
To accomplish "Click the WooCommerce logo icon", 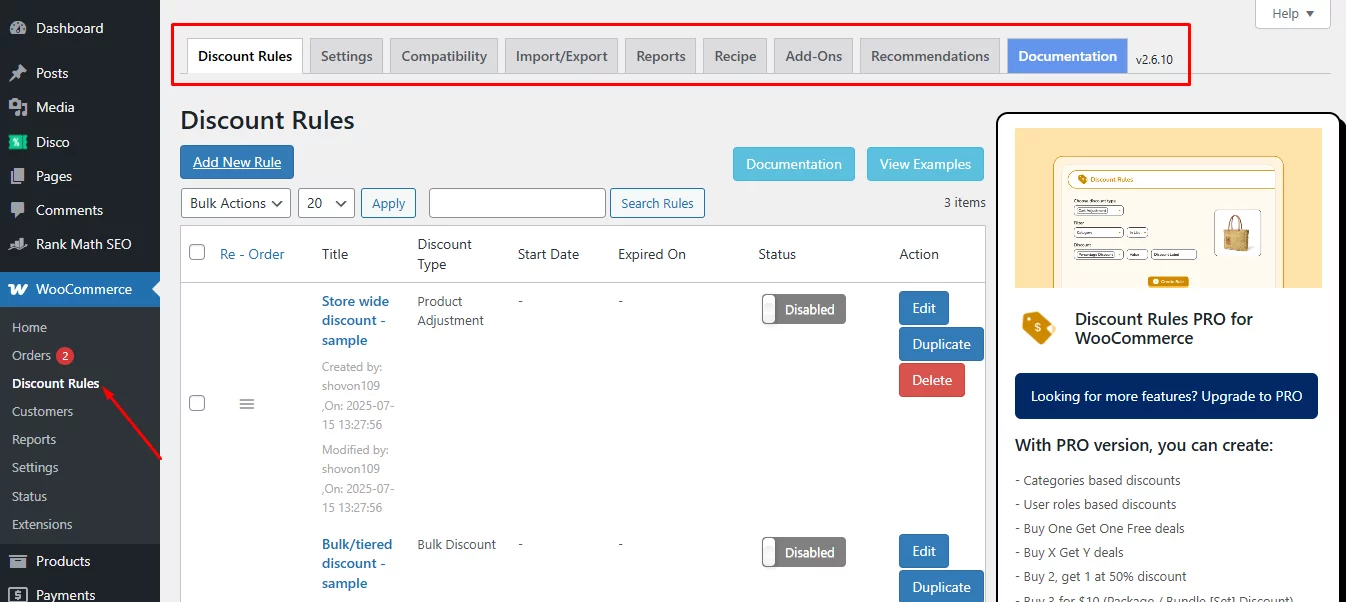I will pos(18,289).
